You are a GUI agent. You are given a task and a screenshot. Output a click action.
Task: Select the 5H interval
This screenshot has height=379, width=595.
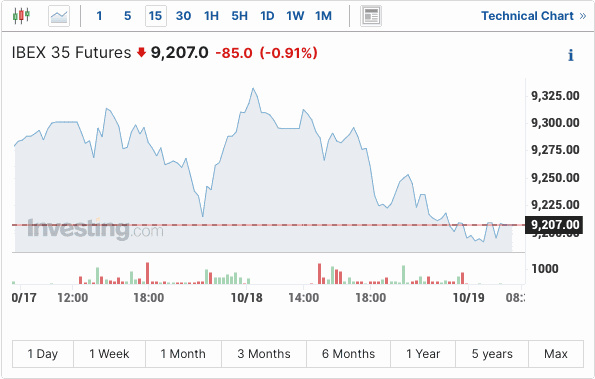(239, 16)
